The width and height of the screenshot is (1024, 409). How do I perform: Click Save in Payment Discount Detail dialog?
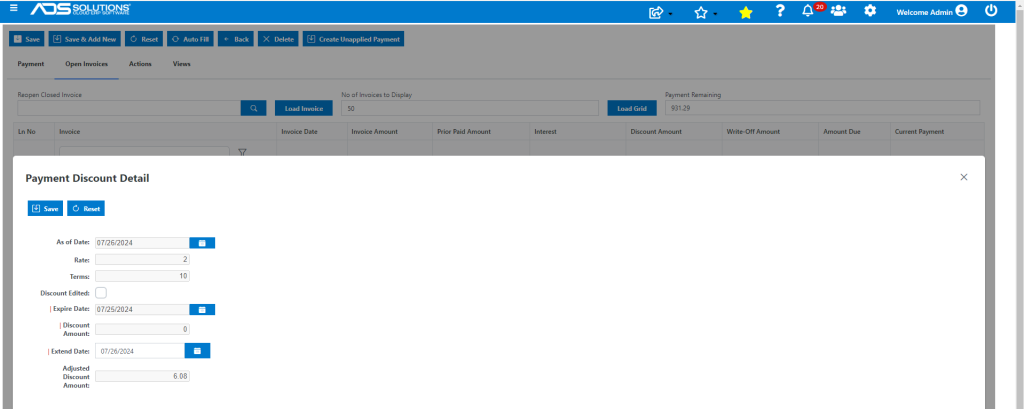tap(46, 208)
